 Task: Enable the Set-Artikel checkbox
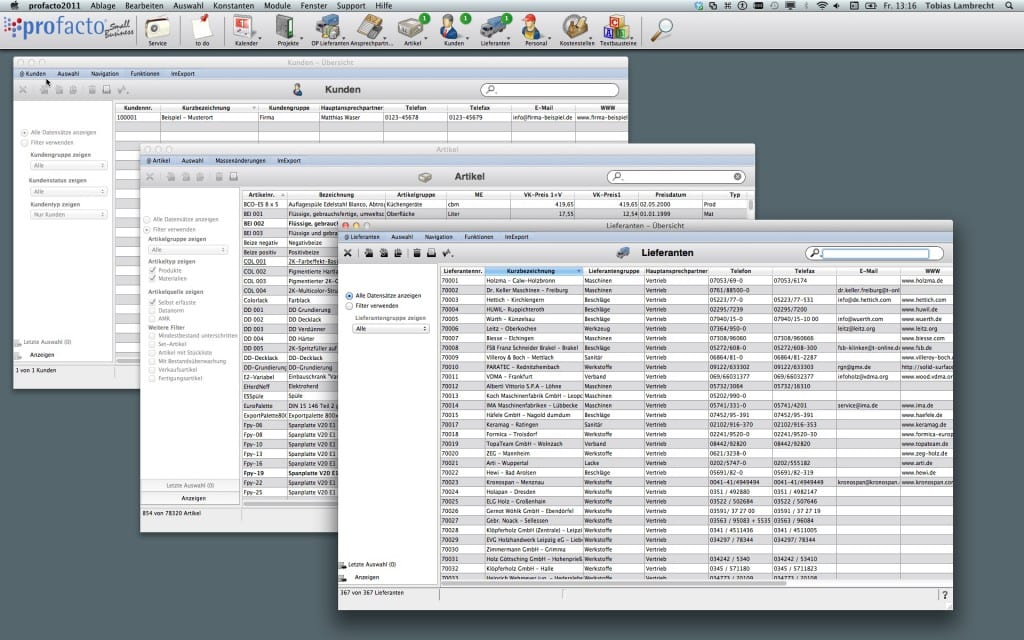click(152, 344)
